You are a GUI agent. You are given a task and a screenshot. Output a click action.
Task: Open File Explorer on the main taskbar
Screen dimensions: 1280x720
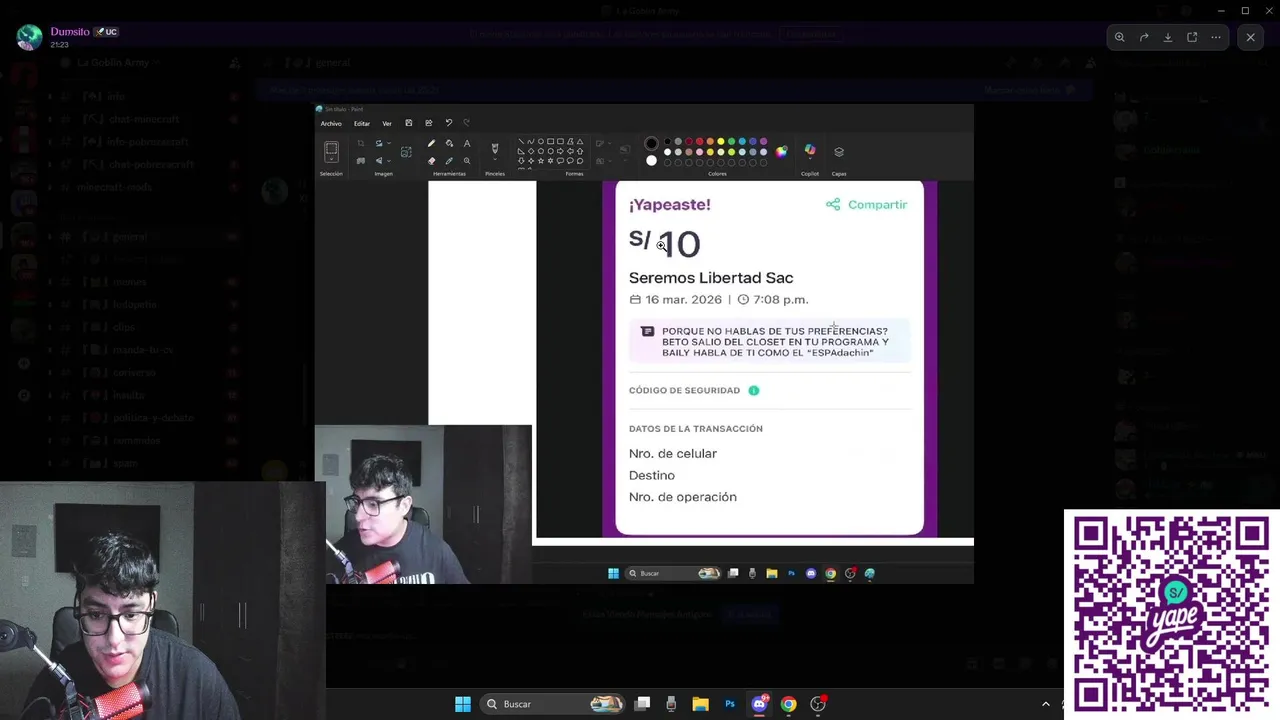tap(700, 704)
